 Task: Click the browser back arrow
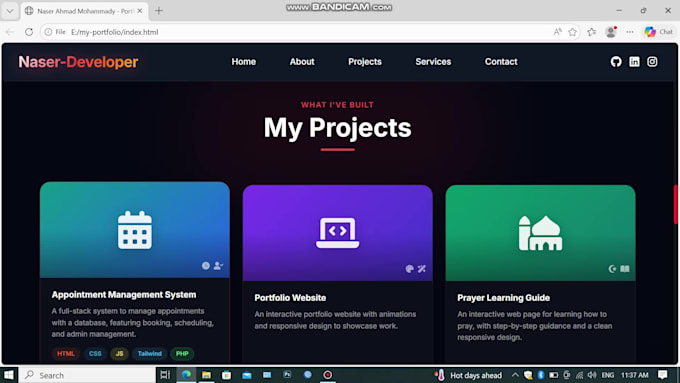10,32
